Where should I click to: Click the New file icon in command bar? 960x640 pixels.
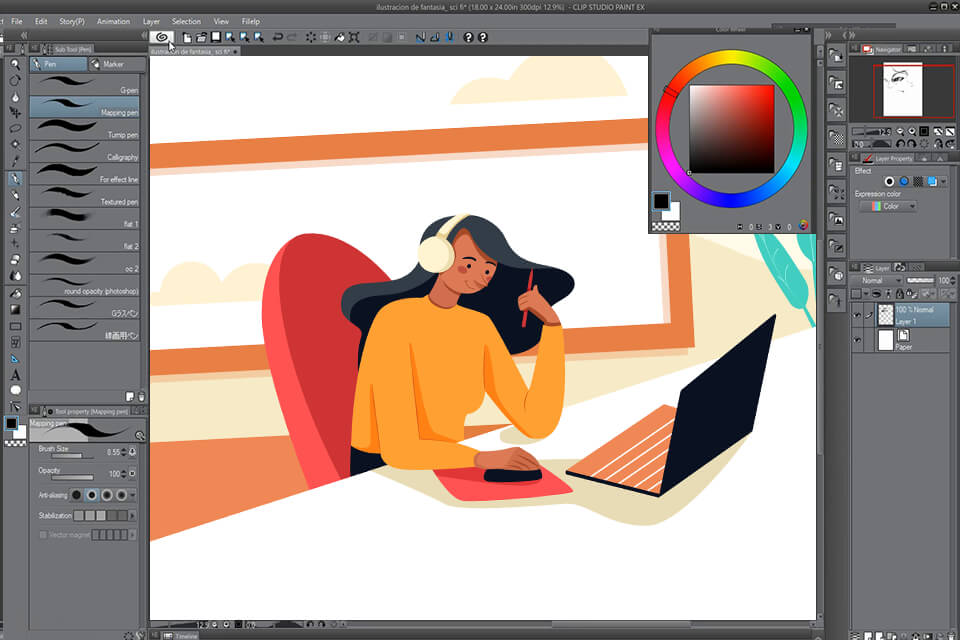tap(187, 37)
